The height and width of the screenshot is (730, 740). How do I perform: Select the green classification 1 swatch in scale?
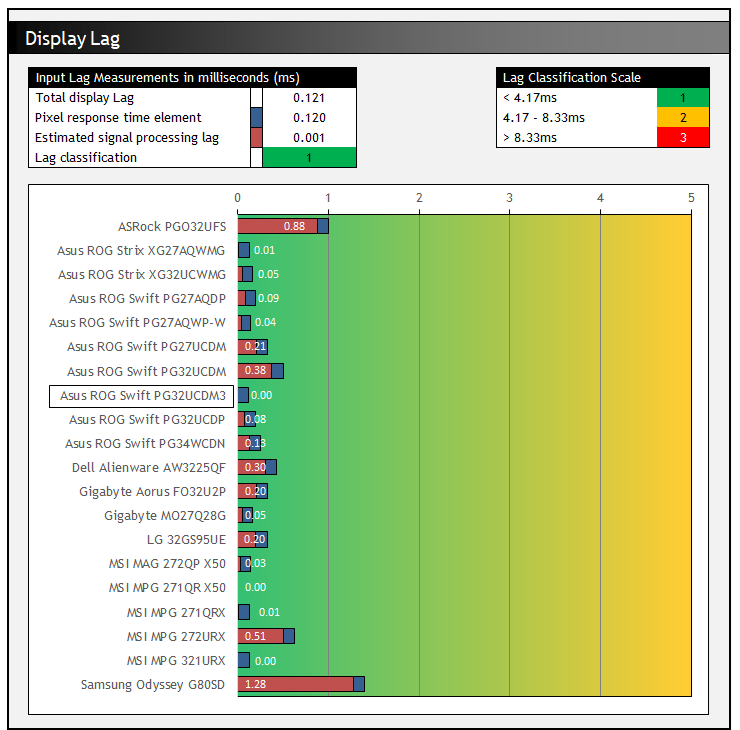point(683,98)
